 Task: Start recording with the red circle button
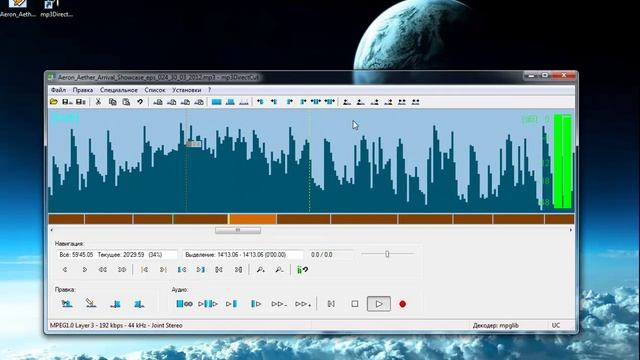pyautogui.click(x=402, y=304)
